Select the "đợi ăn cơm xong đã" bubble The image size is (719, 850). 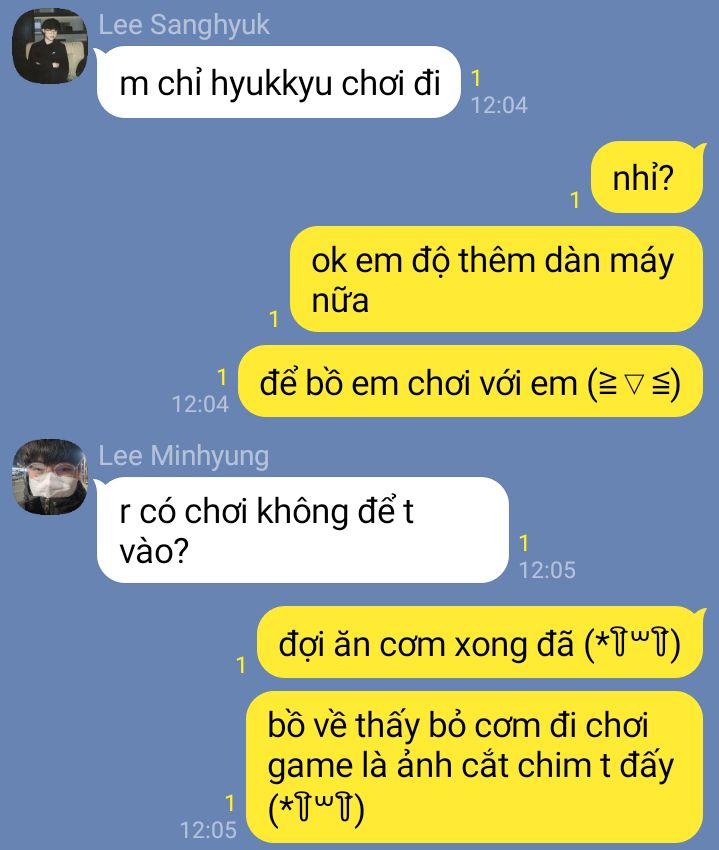(480, 642)
